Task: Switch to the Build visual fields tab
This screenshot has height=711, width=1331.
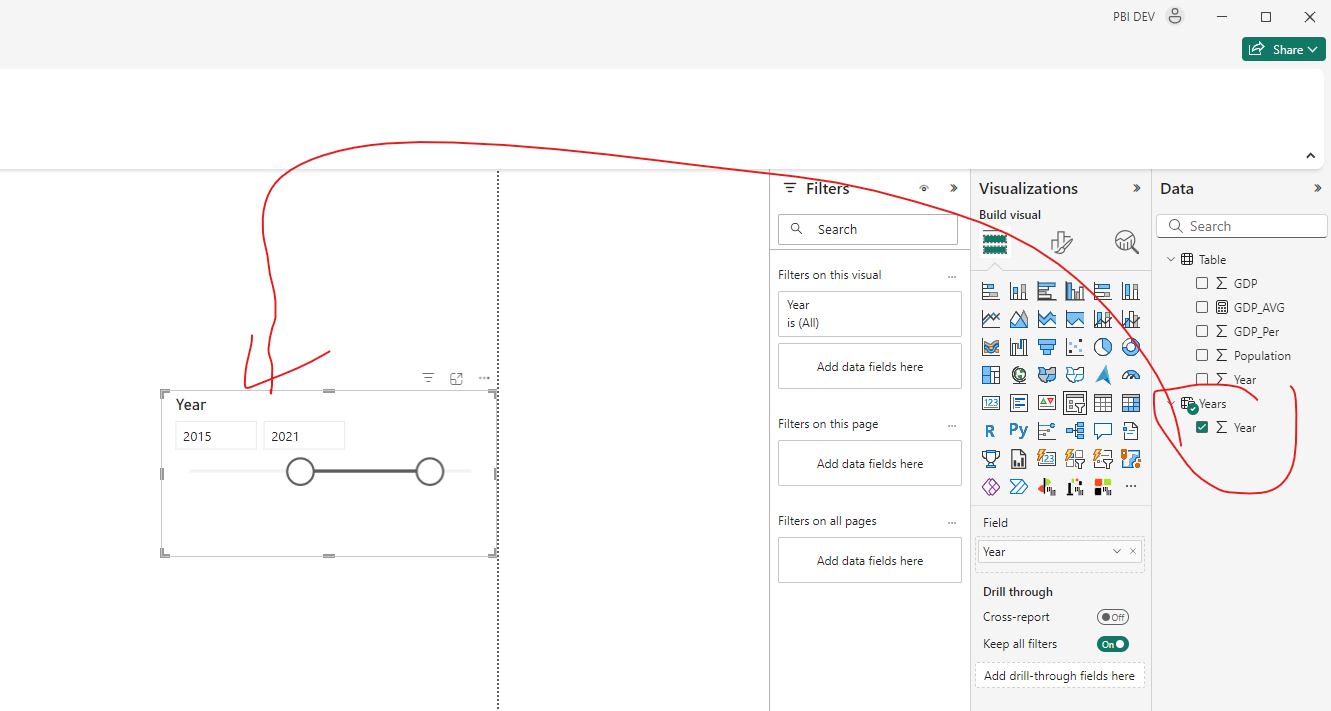Action: click(994, 243)
